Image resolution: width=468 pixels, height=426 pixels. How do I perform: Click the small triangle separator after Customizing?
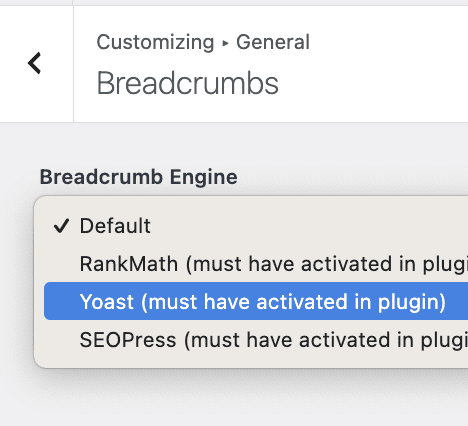[225, 43]
